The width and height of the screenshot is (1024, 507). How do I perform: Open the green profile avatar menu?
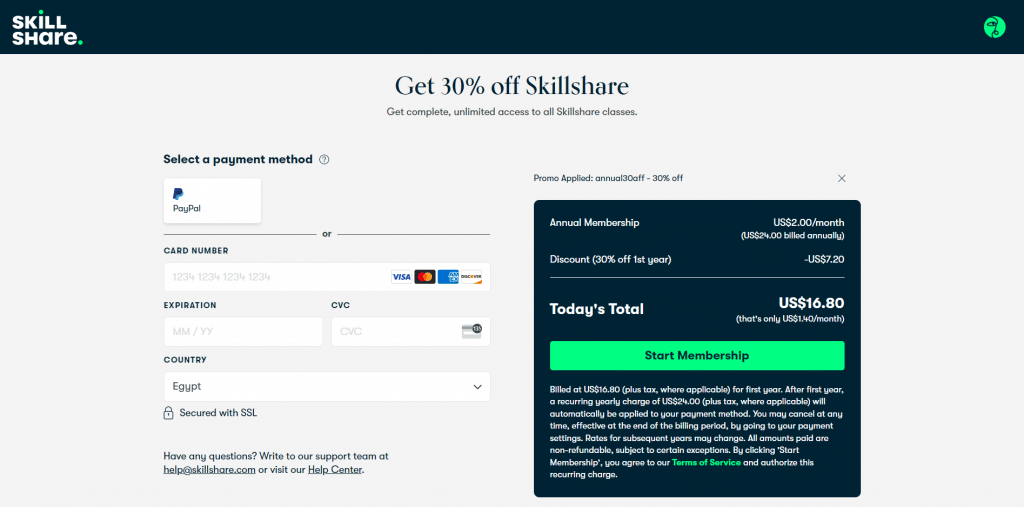click(995, 27)
